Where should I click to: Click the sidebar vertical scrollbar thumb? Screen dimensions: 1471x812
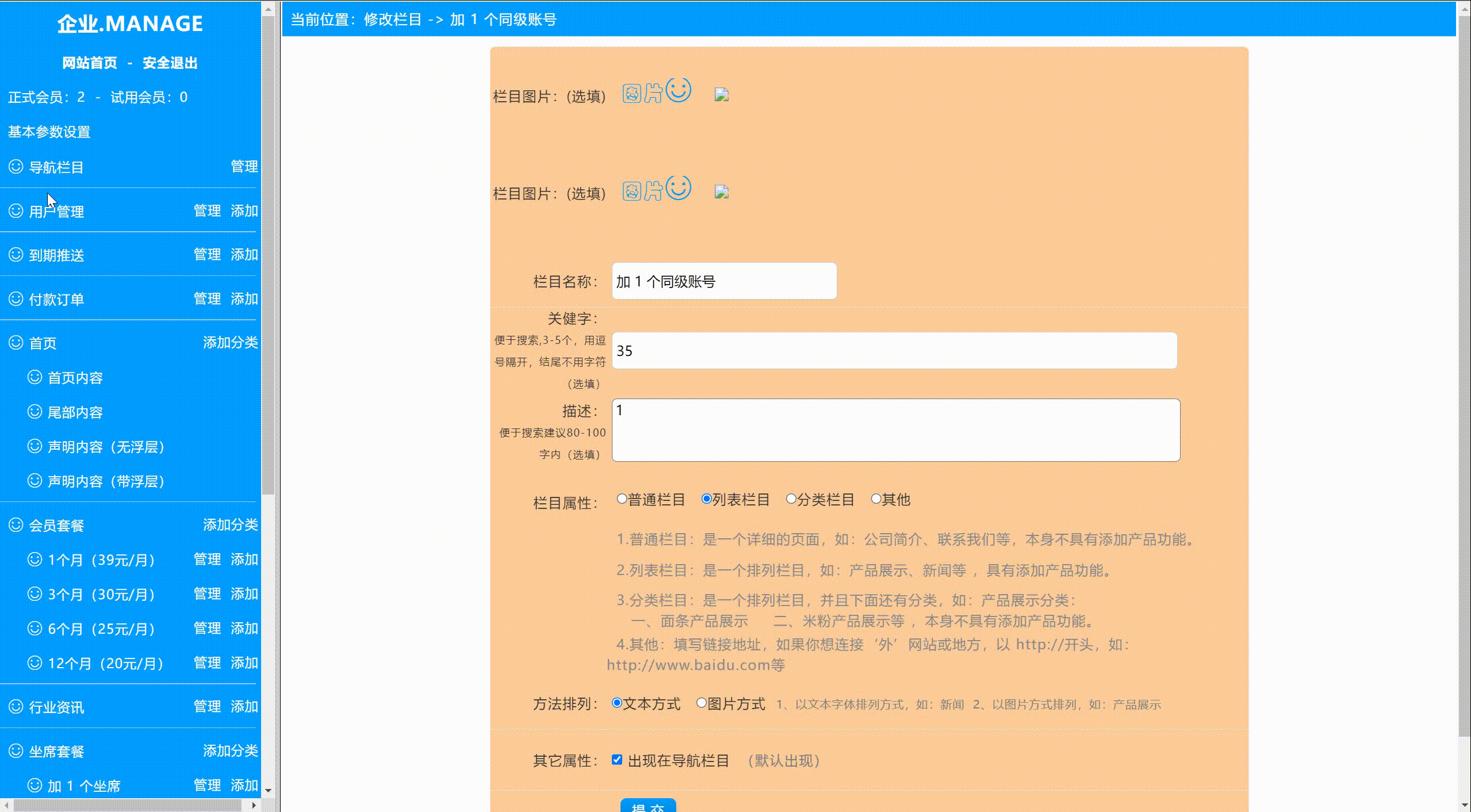point(268,255)
